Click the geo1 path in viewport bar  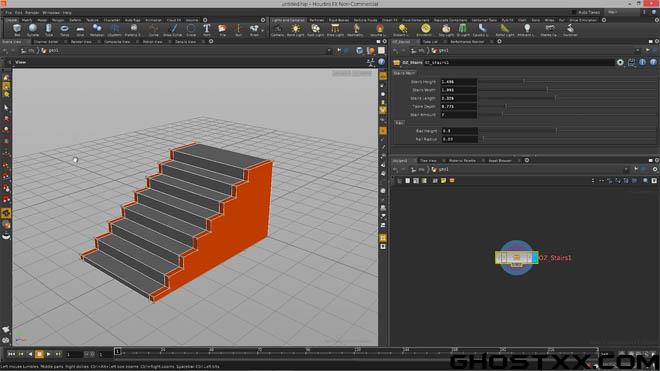51,51
